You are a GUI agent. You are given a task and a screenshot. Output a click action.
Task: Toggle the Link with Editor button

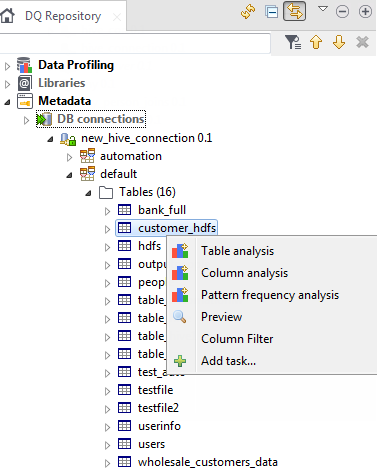[x=294, y=11]
